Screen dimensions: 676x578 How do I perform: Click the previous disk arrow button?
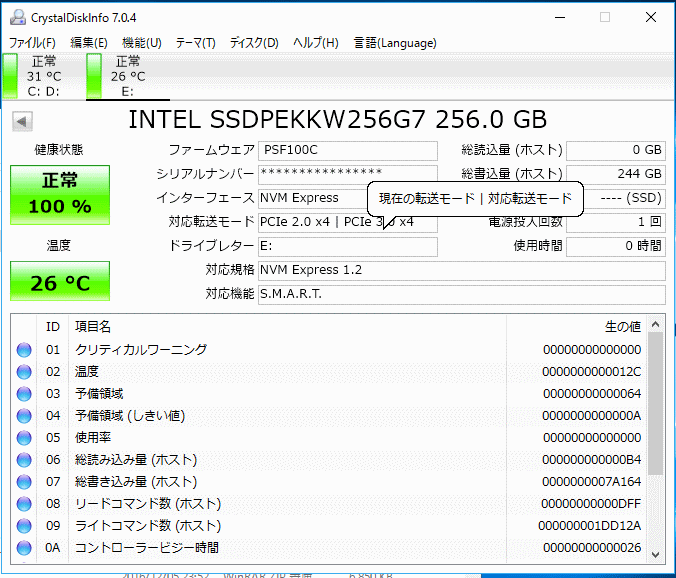click(22, 122)
